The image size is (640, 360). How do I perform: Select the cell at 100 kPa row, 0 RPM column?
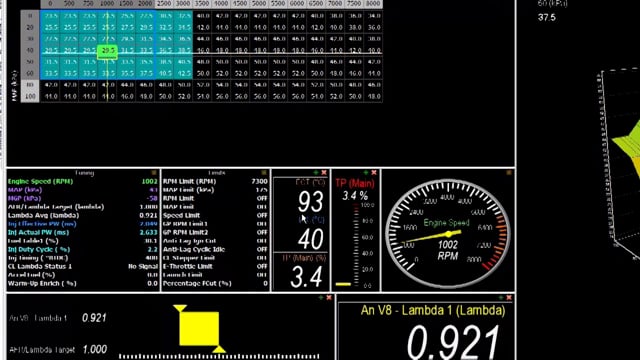tap(51, 96)
